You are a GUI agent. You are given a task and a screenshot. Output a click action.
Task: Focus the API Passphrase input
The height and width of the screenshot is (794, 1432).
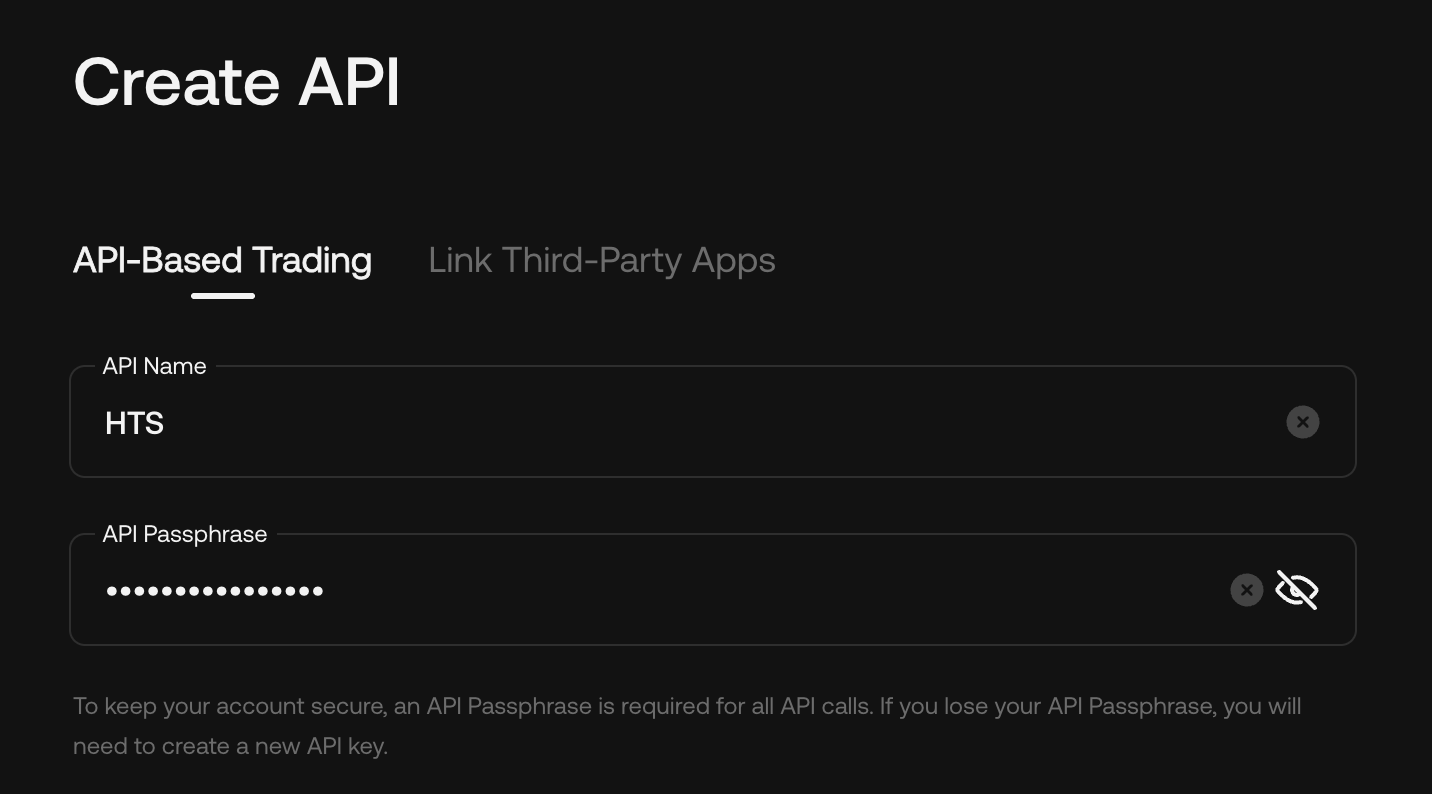[x=600, y=590]
